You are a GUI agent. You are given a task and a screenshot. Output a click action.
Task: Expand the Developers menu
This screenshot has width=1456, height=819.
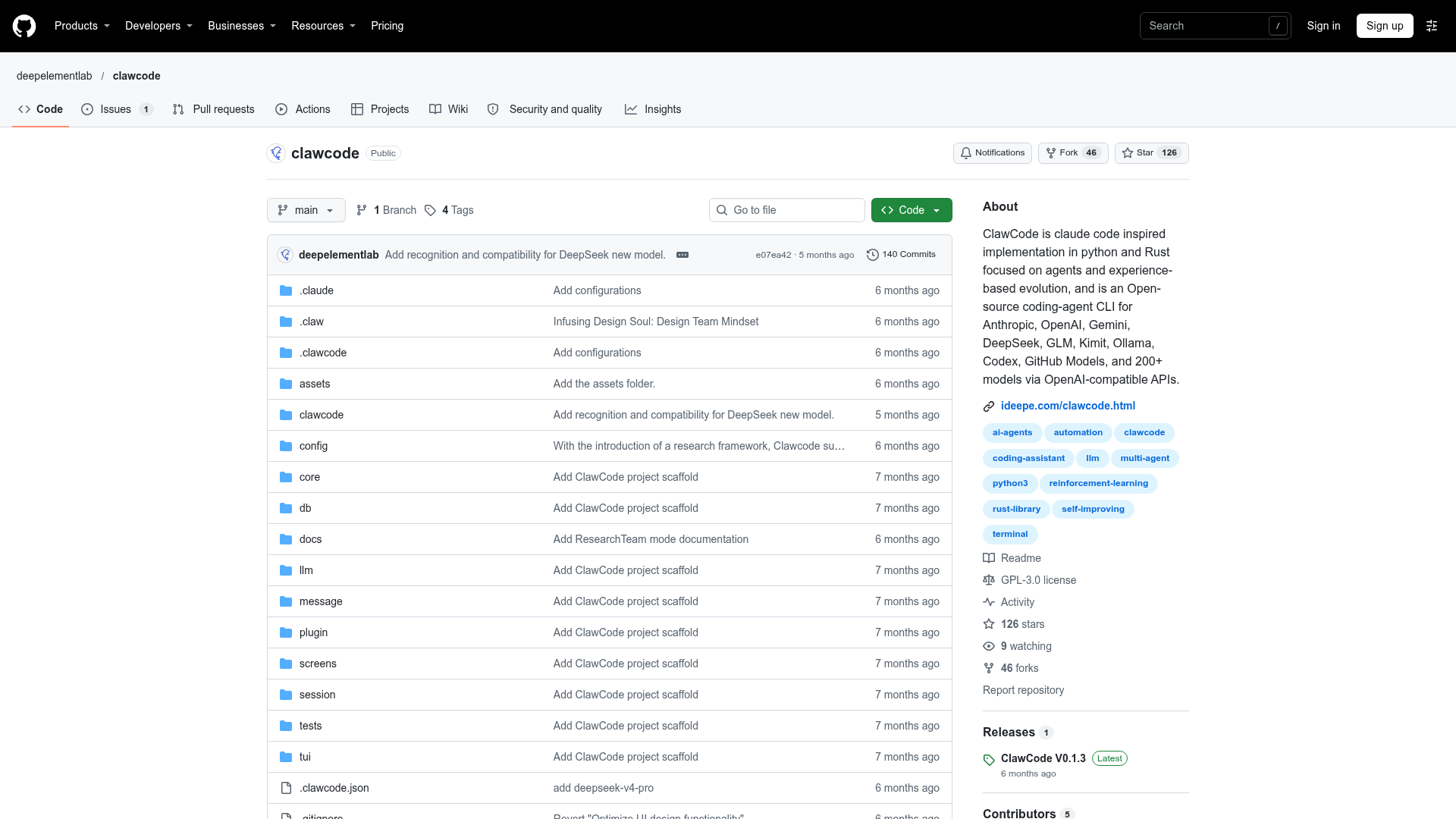[x=158, y=26]
